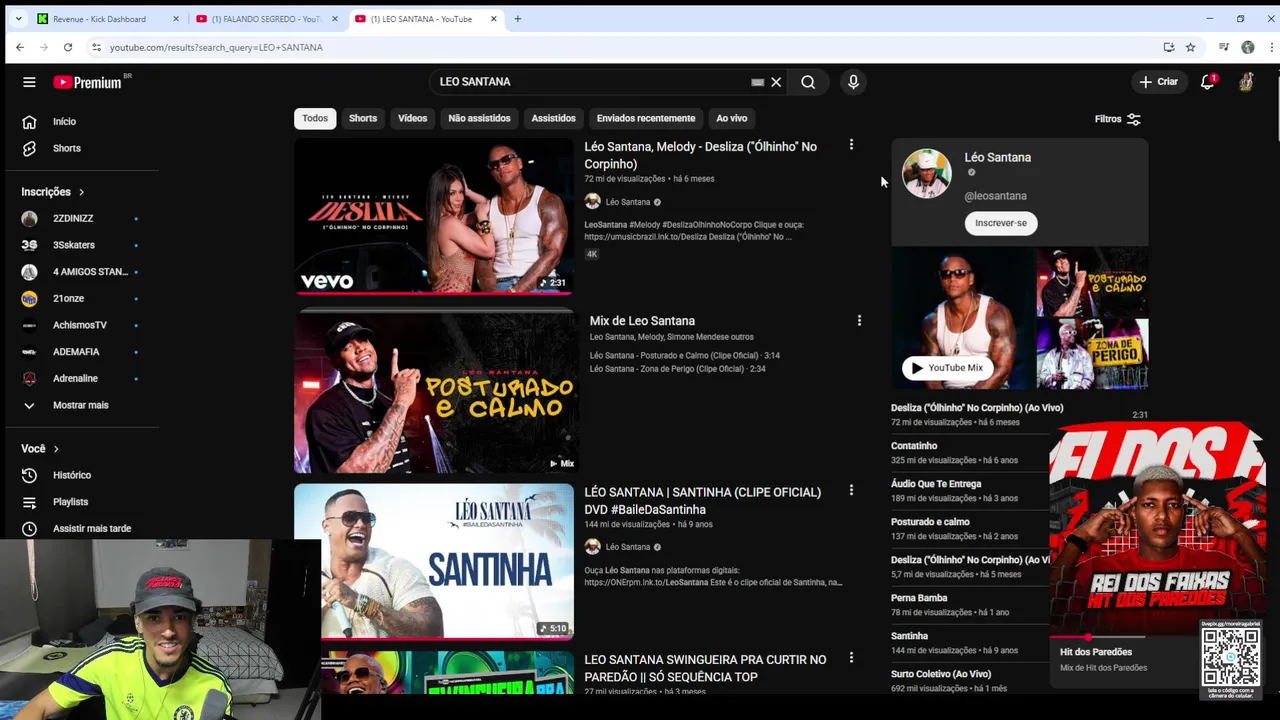
Task: Reload the page in Chrome
Action: coord(67,47)
